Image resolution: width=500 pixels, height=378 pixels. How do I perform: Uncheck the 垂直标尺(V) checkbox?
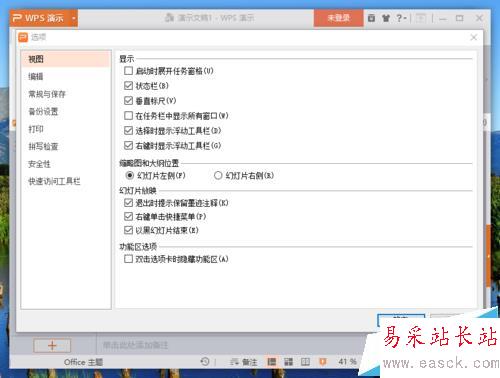128,101
